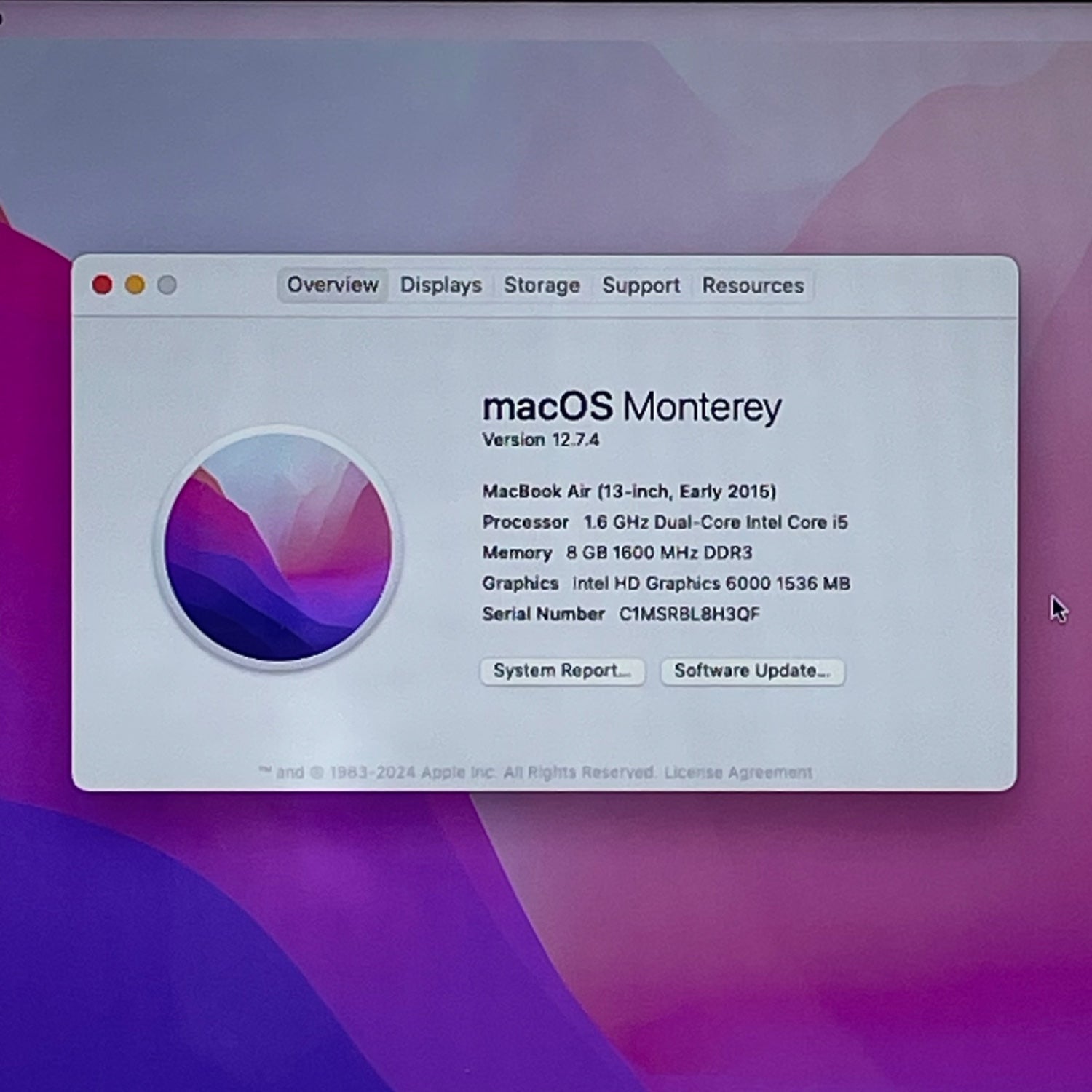Click the macOS Monterey circular logo

[x=278, y=547]
